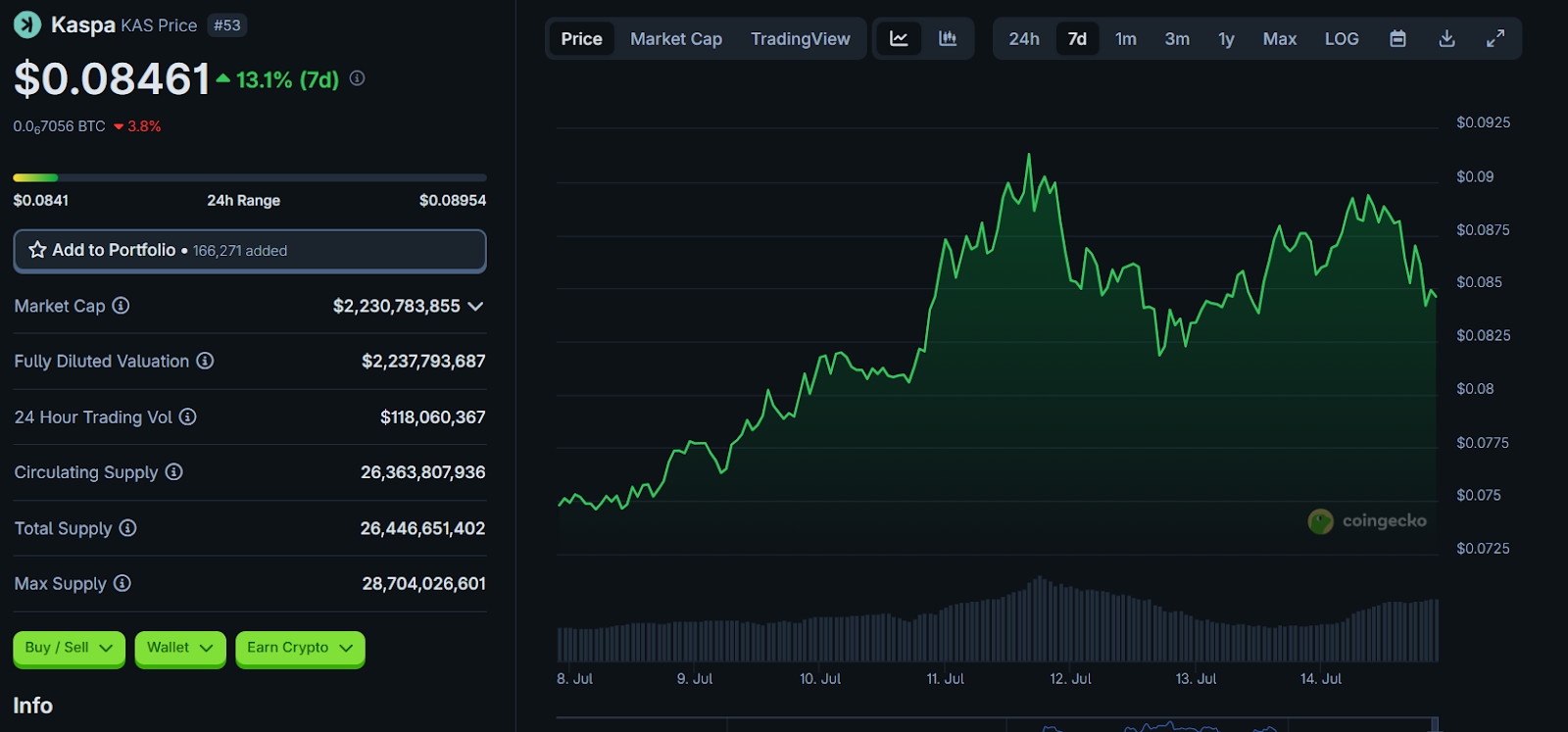
Task: Open the Wallet dropdown
Action: 180,648
